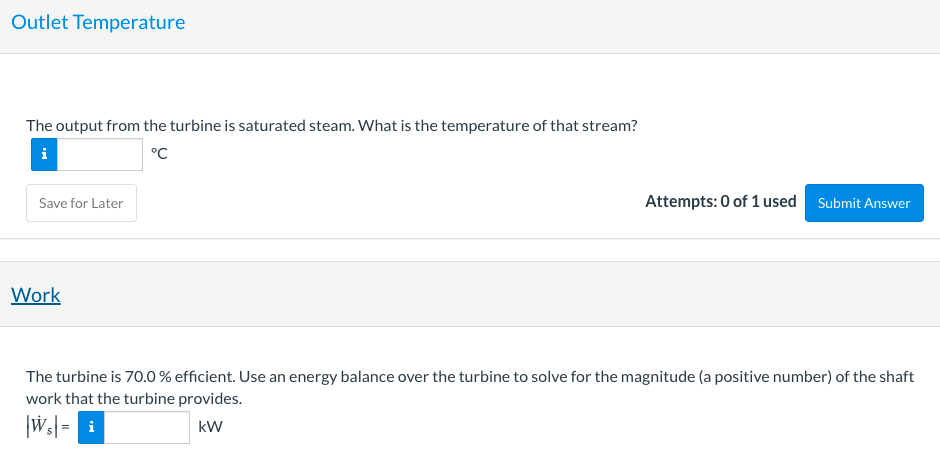Click the Attempts: 0 of 1 used text

point(720,201)
